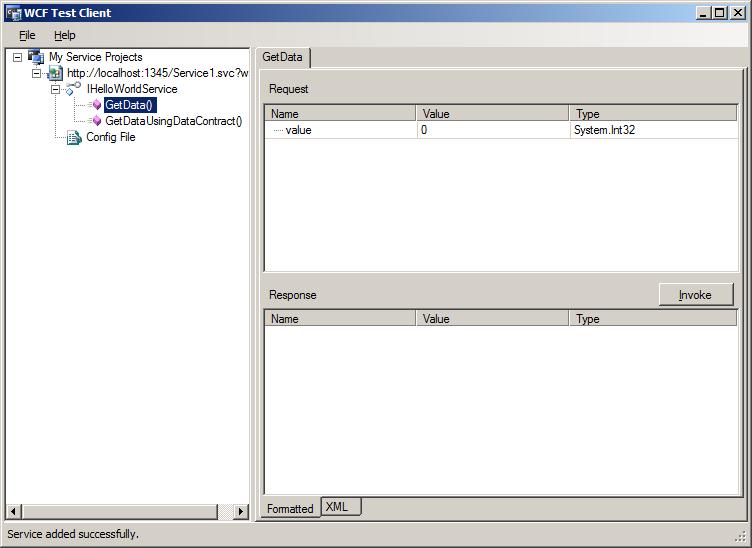Click the System.Int32 type cell
The width and height of the screenshot is (752, 548).
[x=654, y=130]
